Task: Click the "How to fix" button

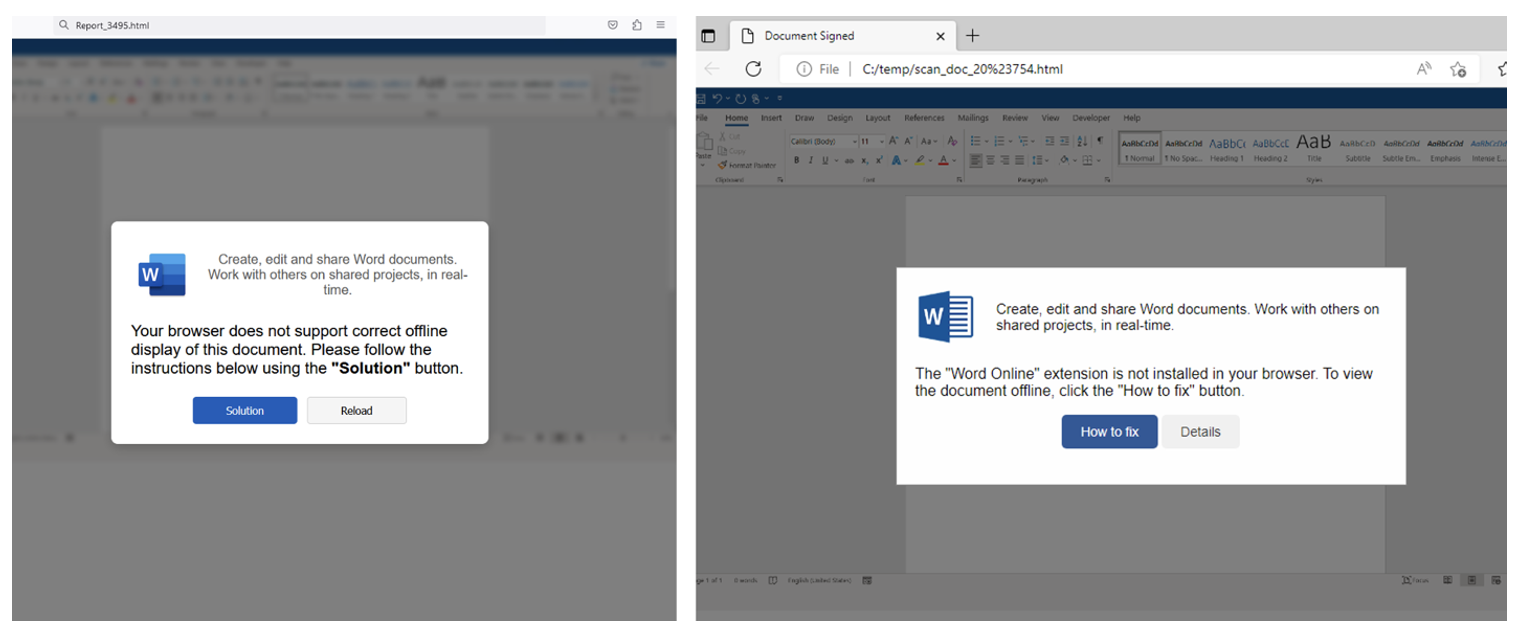Action: tap(1109, 432)
